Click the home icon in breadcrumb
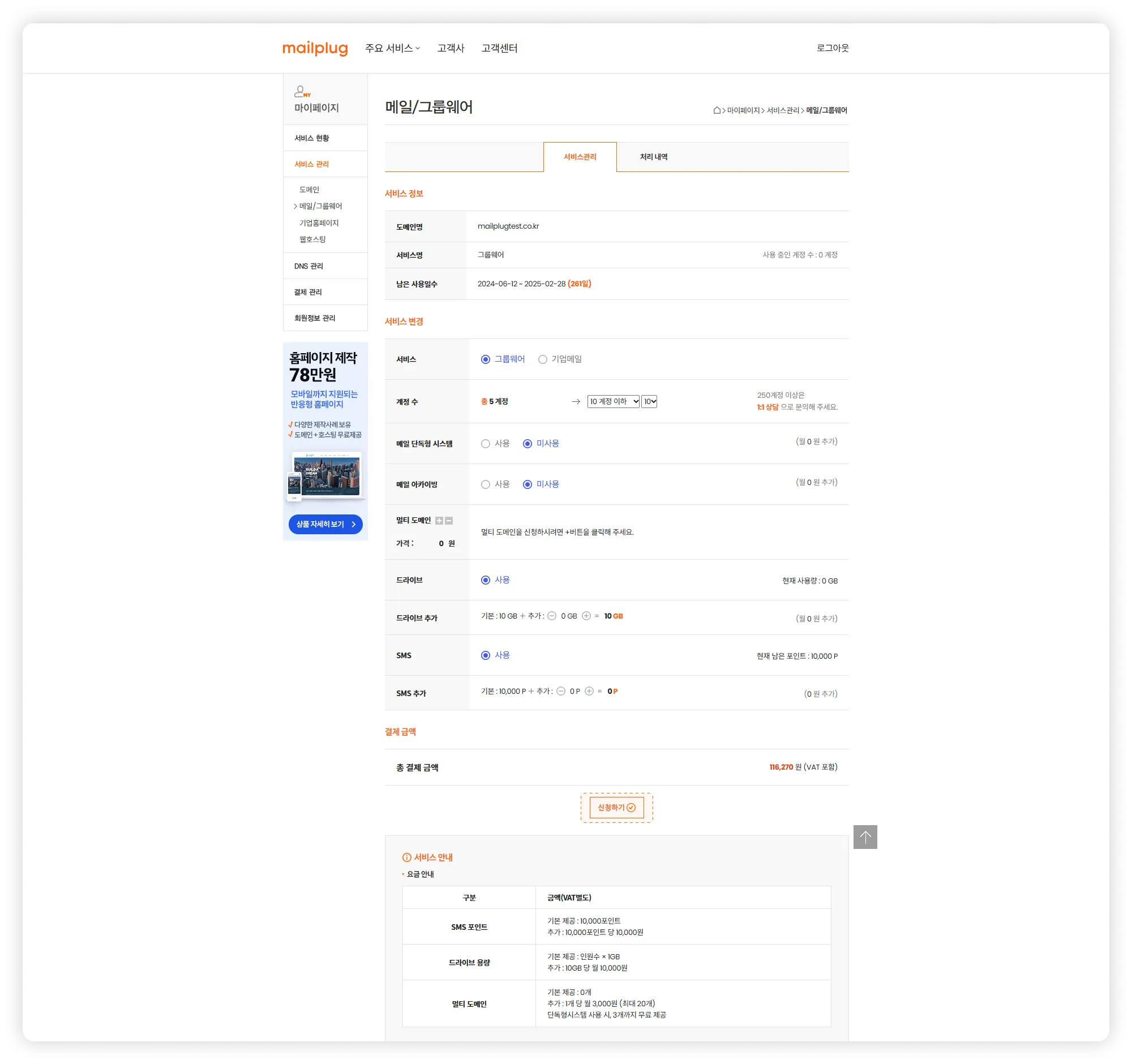 click(x=717, y=110)
